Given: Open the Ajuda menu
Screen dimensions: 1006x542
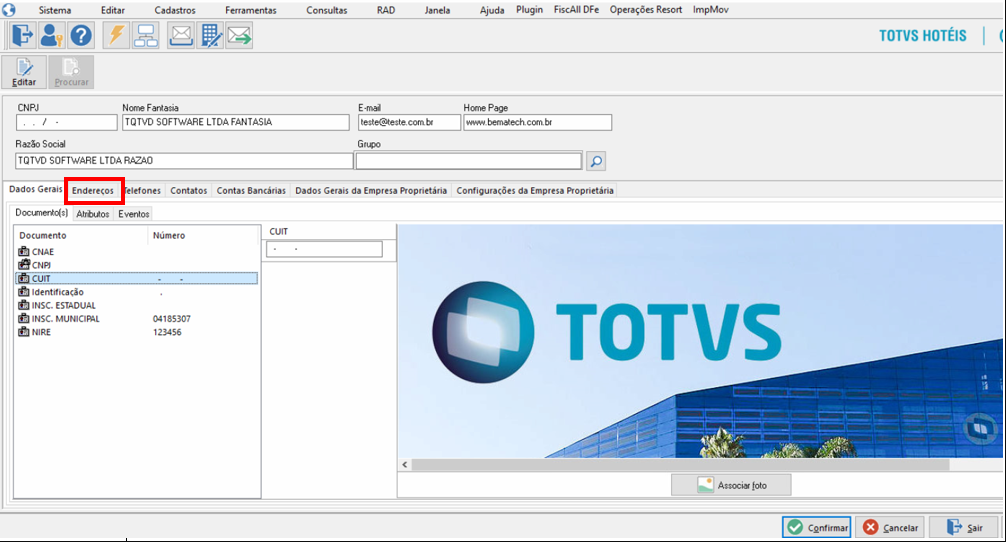Looking at the screenshot, I should pyautogui.click(x=491, y=10).
